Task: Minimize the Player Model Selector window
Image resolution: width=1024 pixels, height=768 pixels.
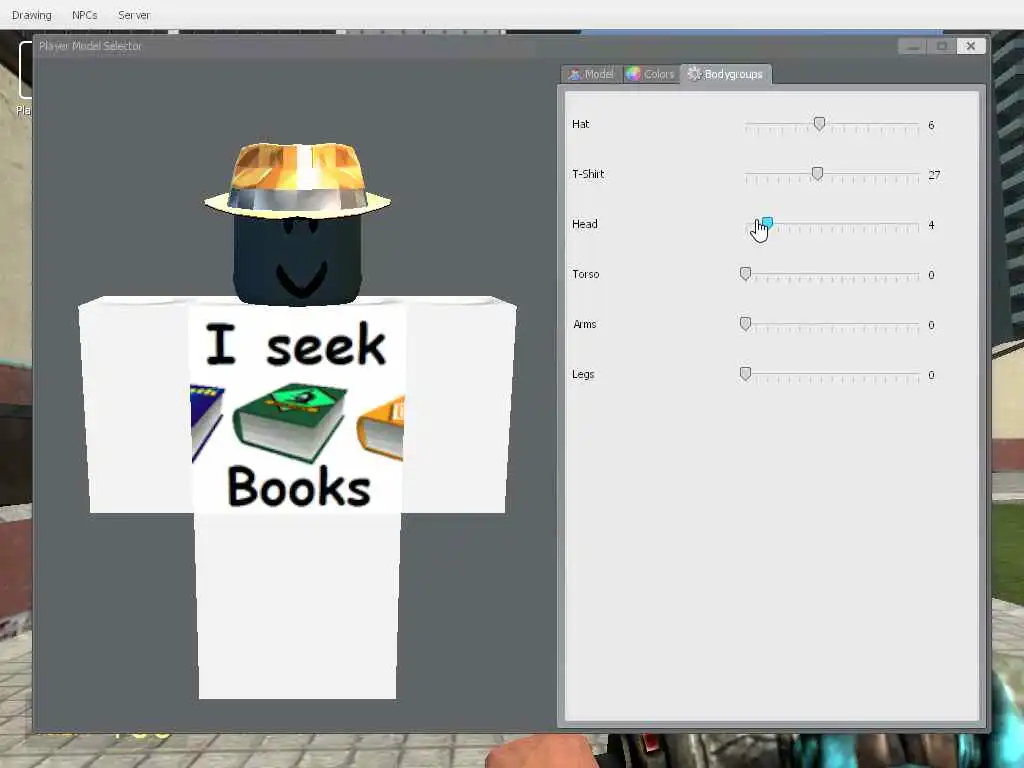Action: pyautogui.click(x=912, y=46)
